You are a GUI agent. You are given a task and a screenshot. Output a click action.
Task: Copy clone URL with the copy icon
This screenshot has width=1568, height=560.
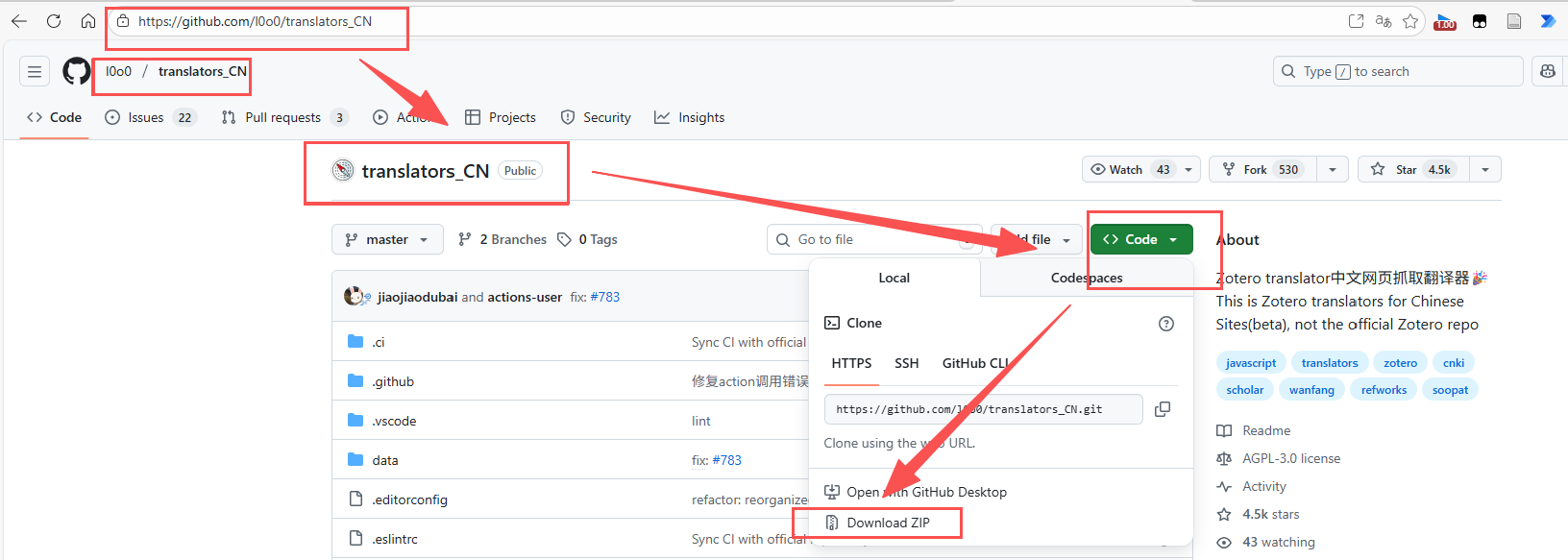coord(1163,409)
